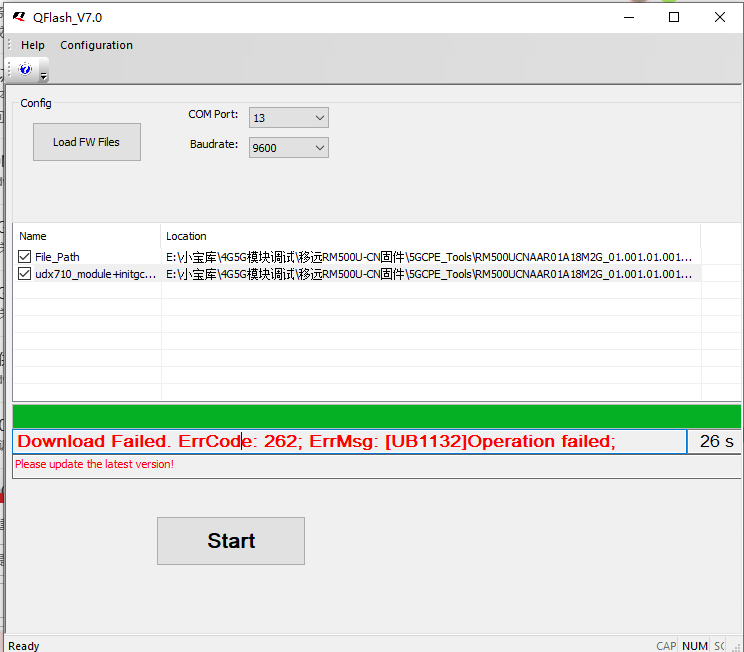Open the Help menu
The height and width of the screenshot is (652, 744).
[x=33, y=45]
